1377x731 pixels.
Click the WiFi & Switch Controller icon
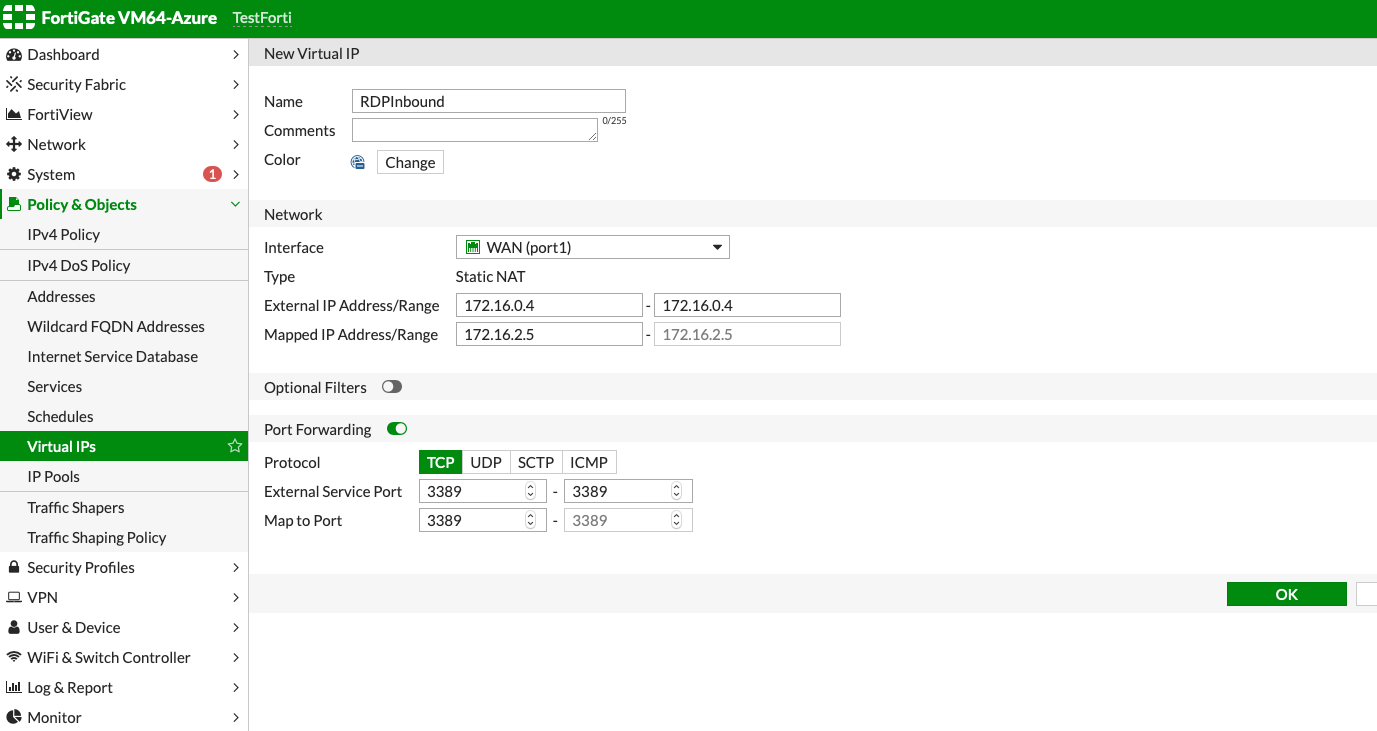(x=13, y=657)
